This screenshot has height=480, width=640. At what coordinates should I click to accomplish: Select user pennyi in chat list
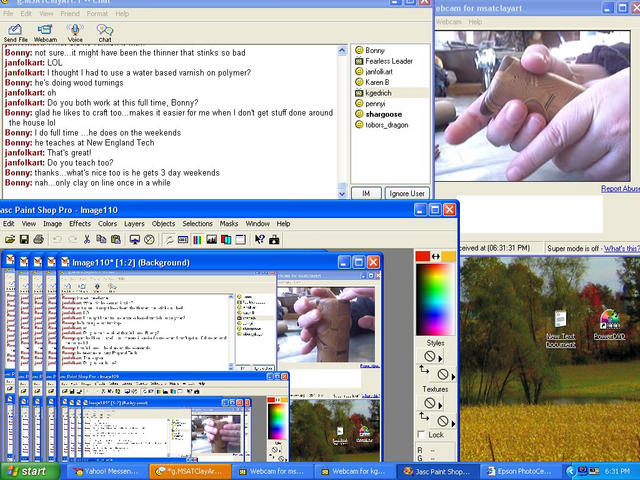tap(375, 104)
